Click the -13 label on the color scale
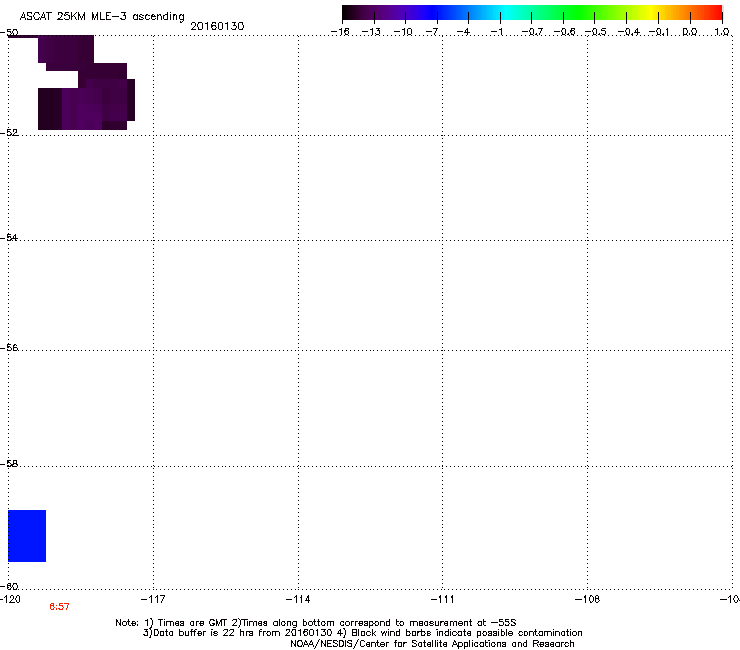 [x=371, y=32]
